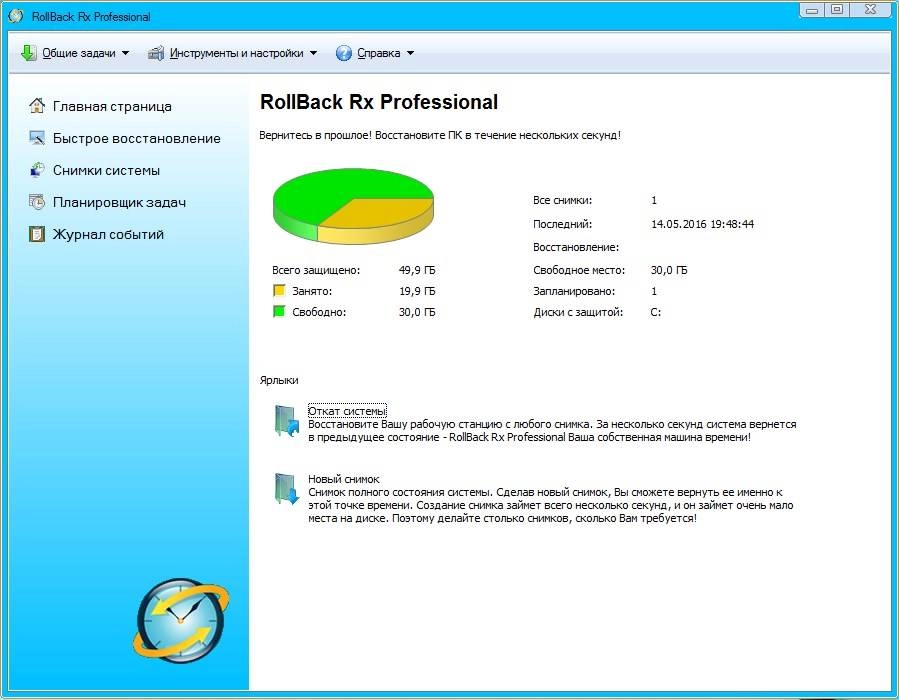Click the Всего защищено value 49,9 ГБ
899x700 pixels.
pos(417,270)
